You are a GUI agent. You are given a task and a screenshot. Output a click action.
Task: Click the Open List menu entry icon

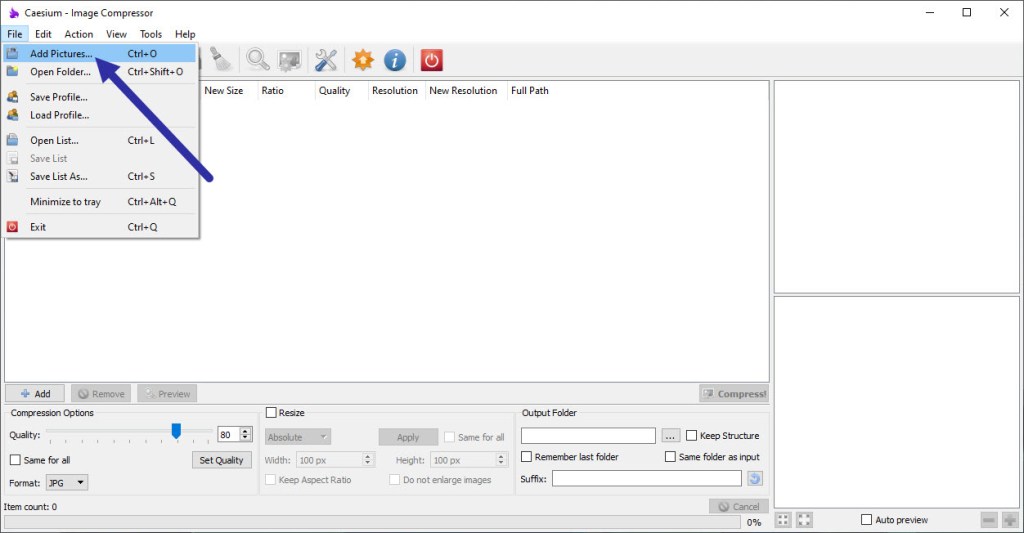click(x=12, y=140)
